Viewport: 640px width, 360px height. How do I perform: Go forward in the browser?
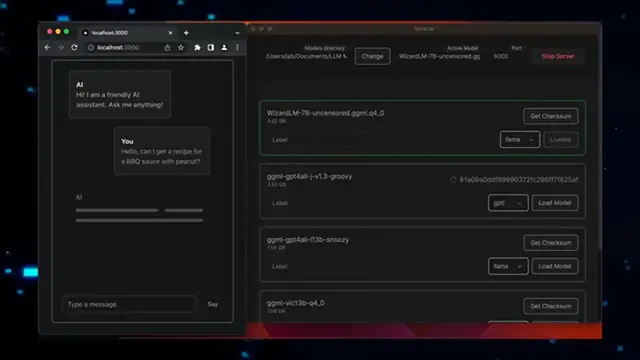coord(61,48)
